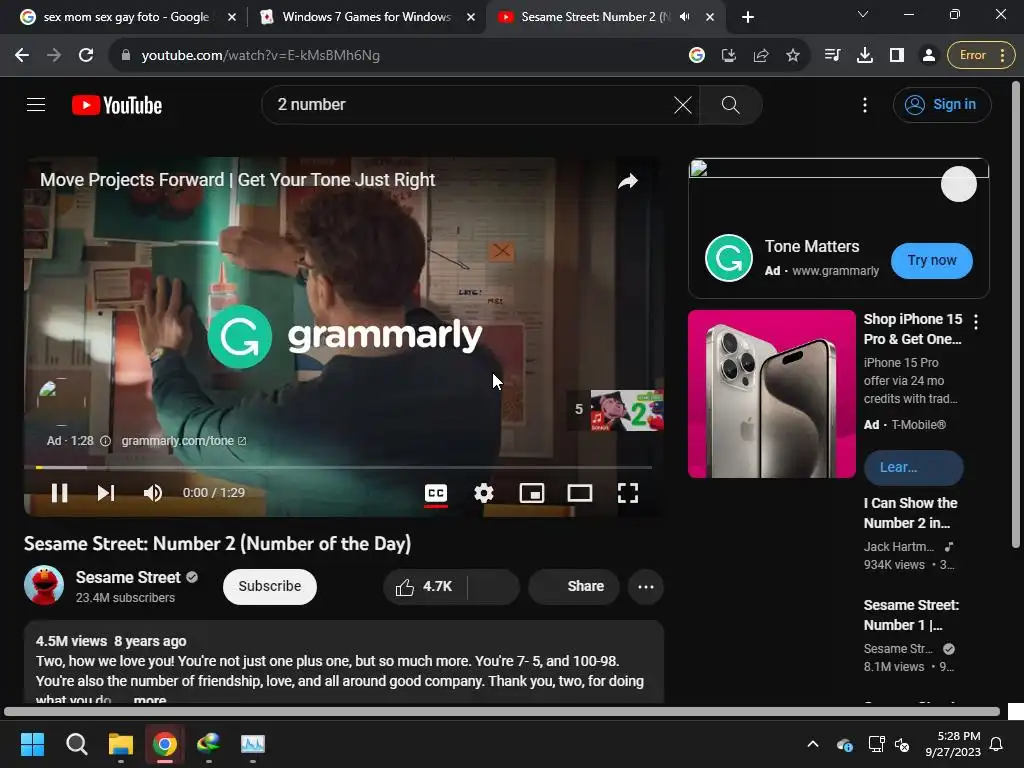This screenshot has width=1024, height=768.
Task: Open the player settings gear
Action: click(x=484, y=493)
